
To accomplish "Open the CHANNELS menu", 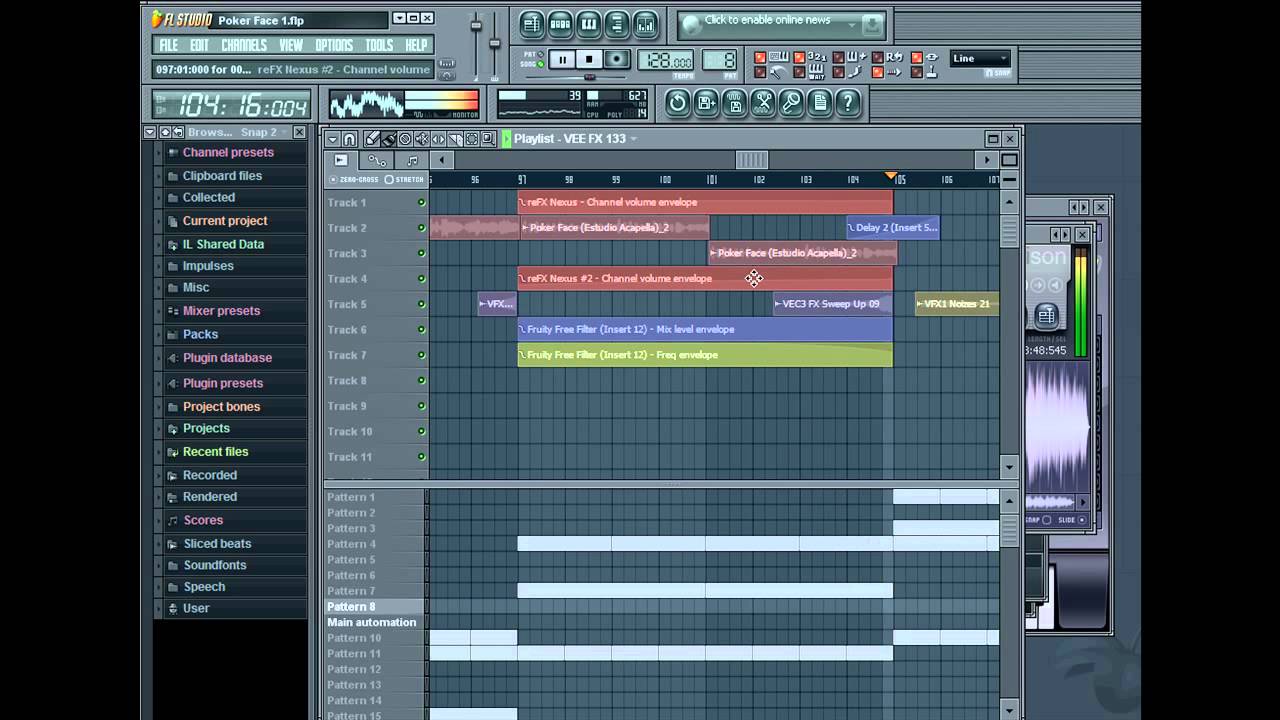I will click(244, 45).
